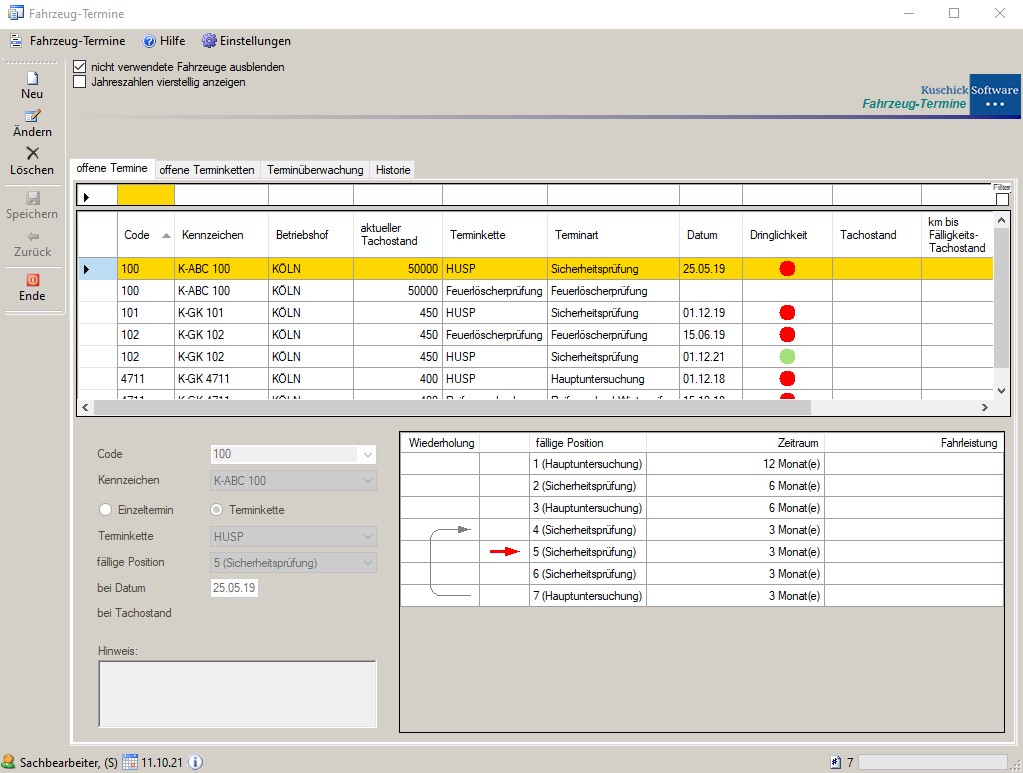Click the Ändern edit icon
1023x773 pixels.
click(32, 116)
